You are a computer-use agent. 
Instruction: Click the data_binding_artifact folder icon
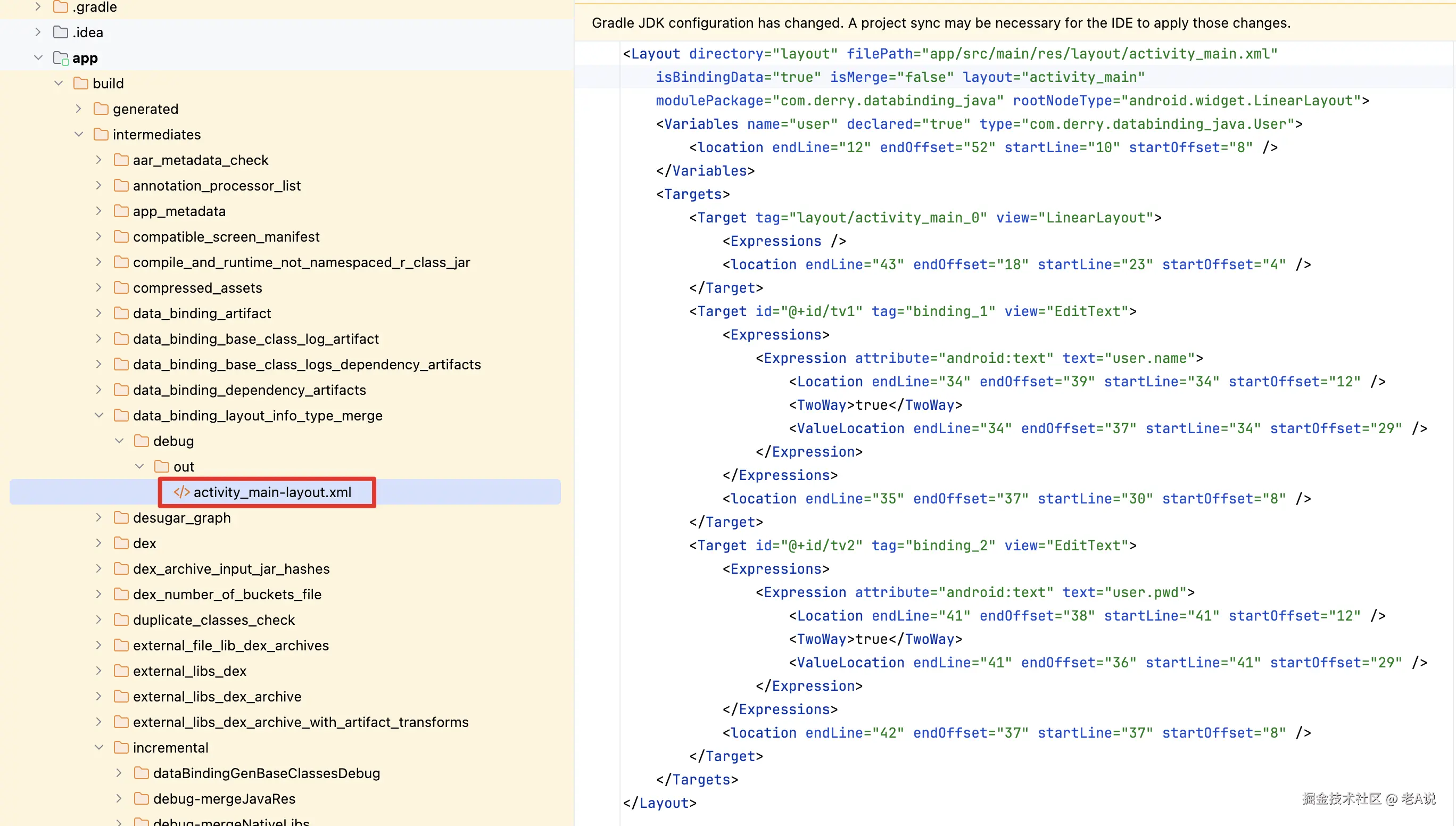click(121, 313)
